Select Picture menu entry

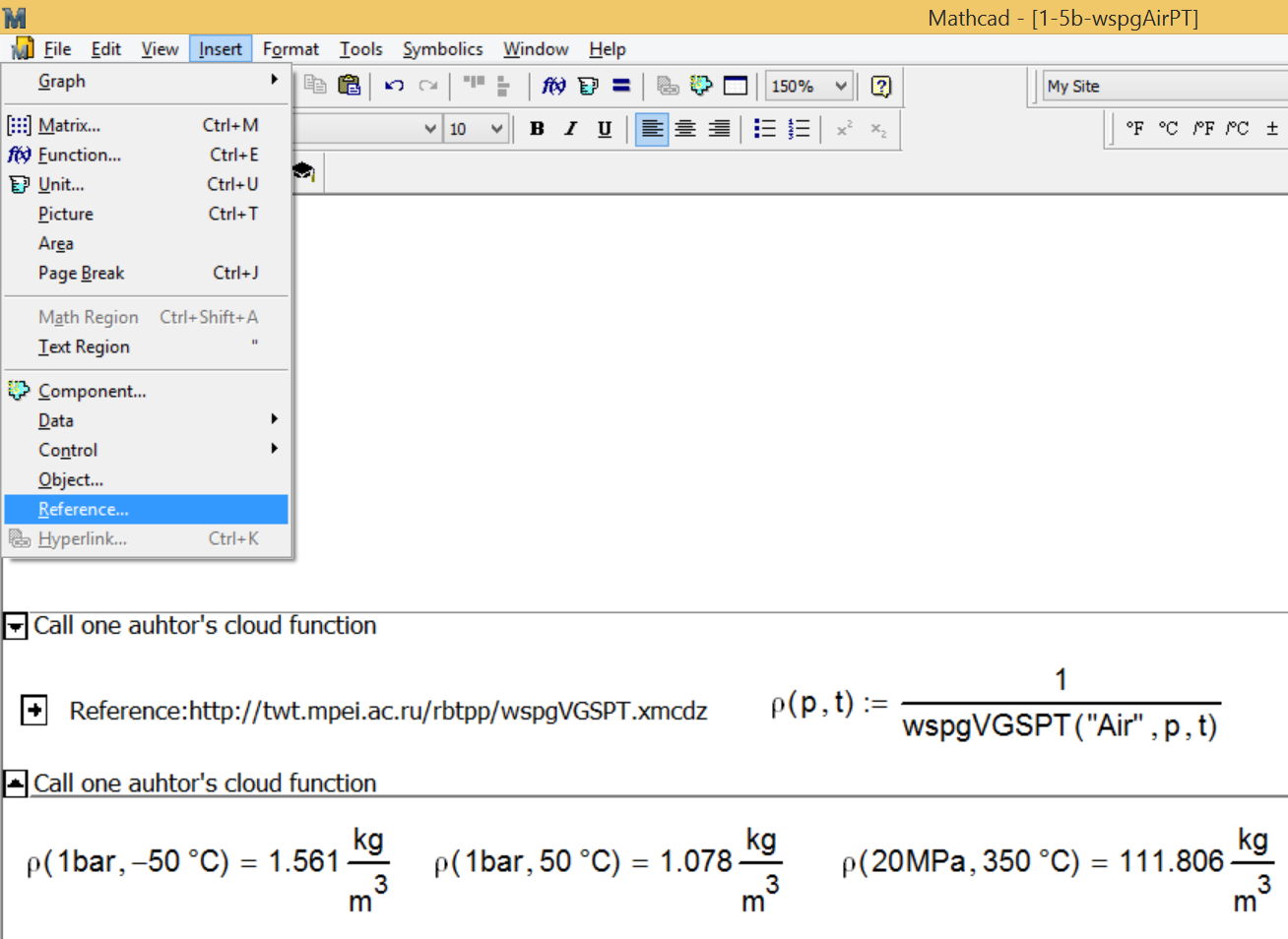[146, 214]
